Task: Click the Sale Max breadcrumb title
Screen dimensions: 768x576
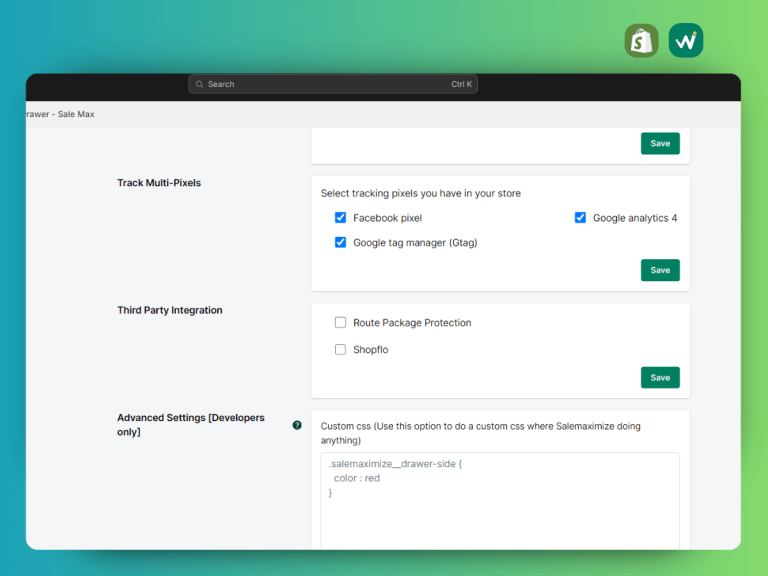Action: [60, 114]
